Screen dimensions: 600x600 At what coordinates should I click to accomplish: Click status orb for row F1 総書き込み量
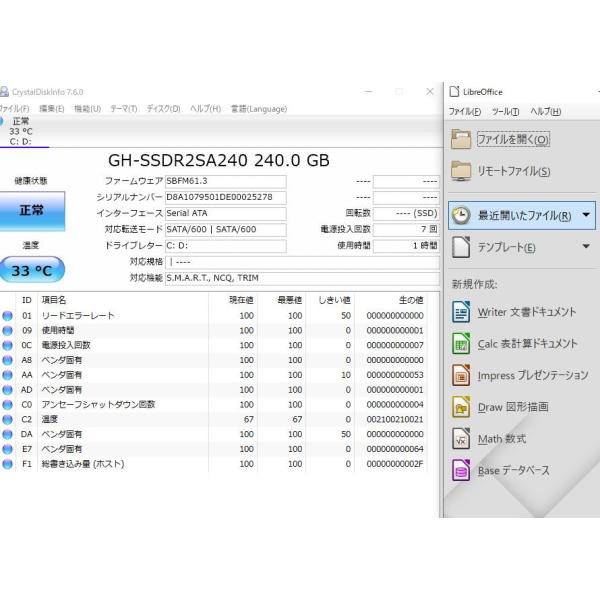tap(7, 464)
